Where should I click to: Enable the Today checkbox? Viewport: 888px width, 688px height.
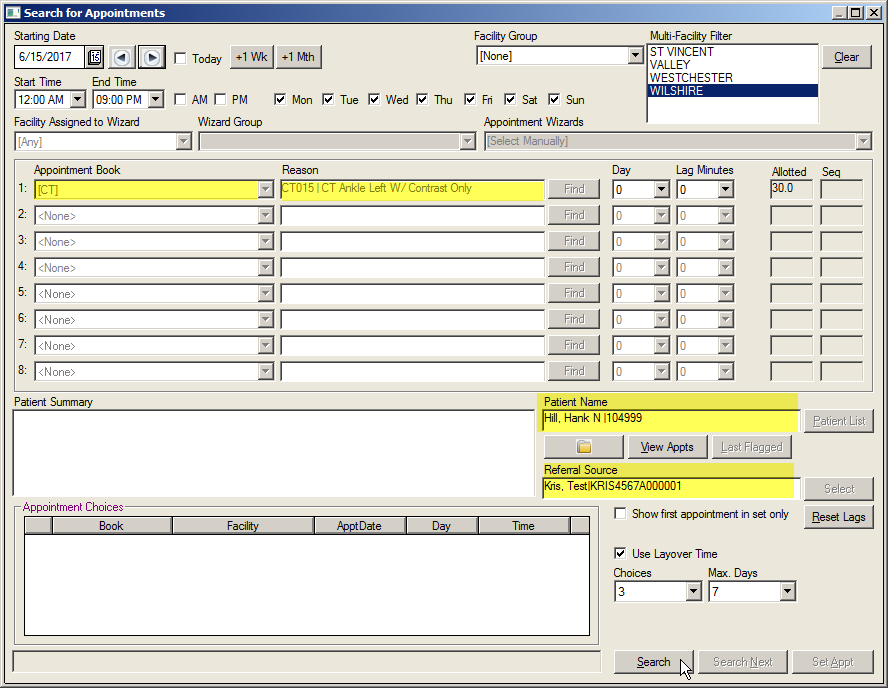pos(181,58)
